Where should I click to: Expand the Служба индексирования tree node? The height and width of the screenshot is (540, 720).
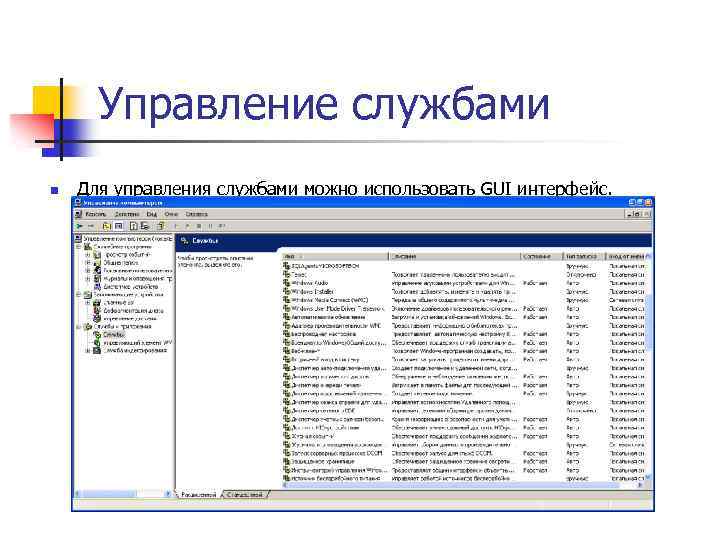(x=88, y=351)
